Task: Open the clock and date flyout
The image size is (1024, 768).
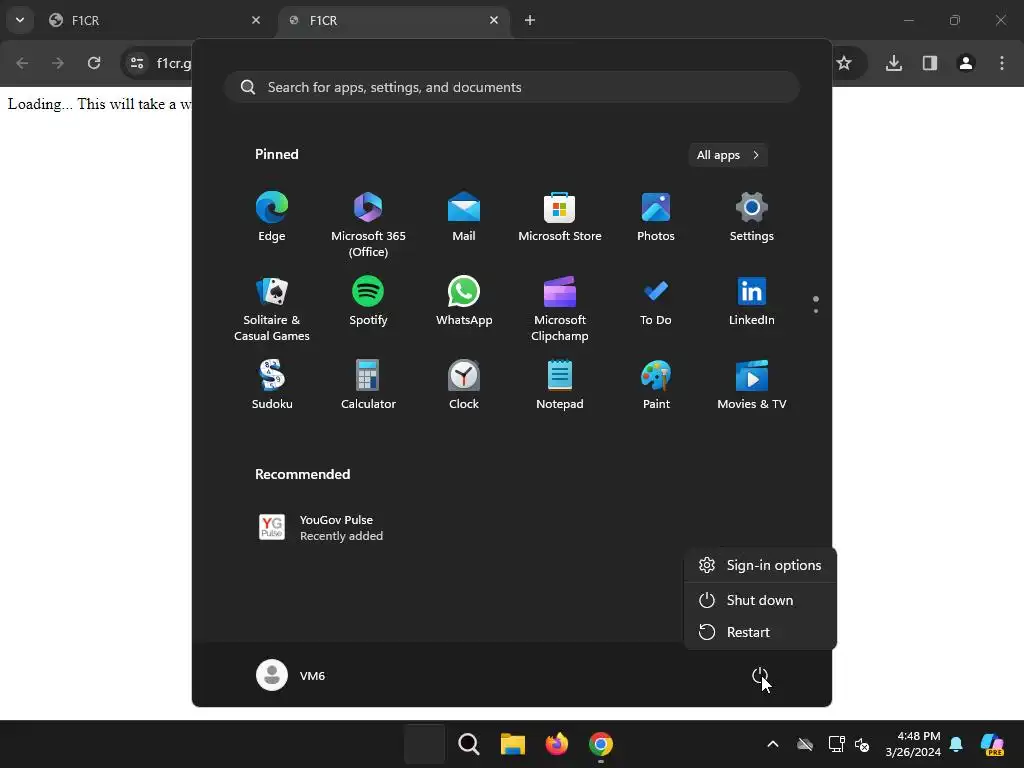Action: tap(913, 744)
